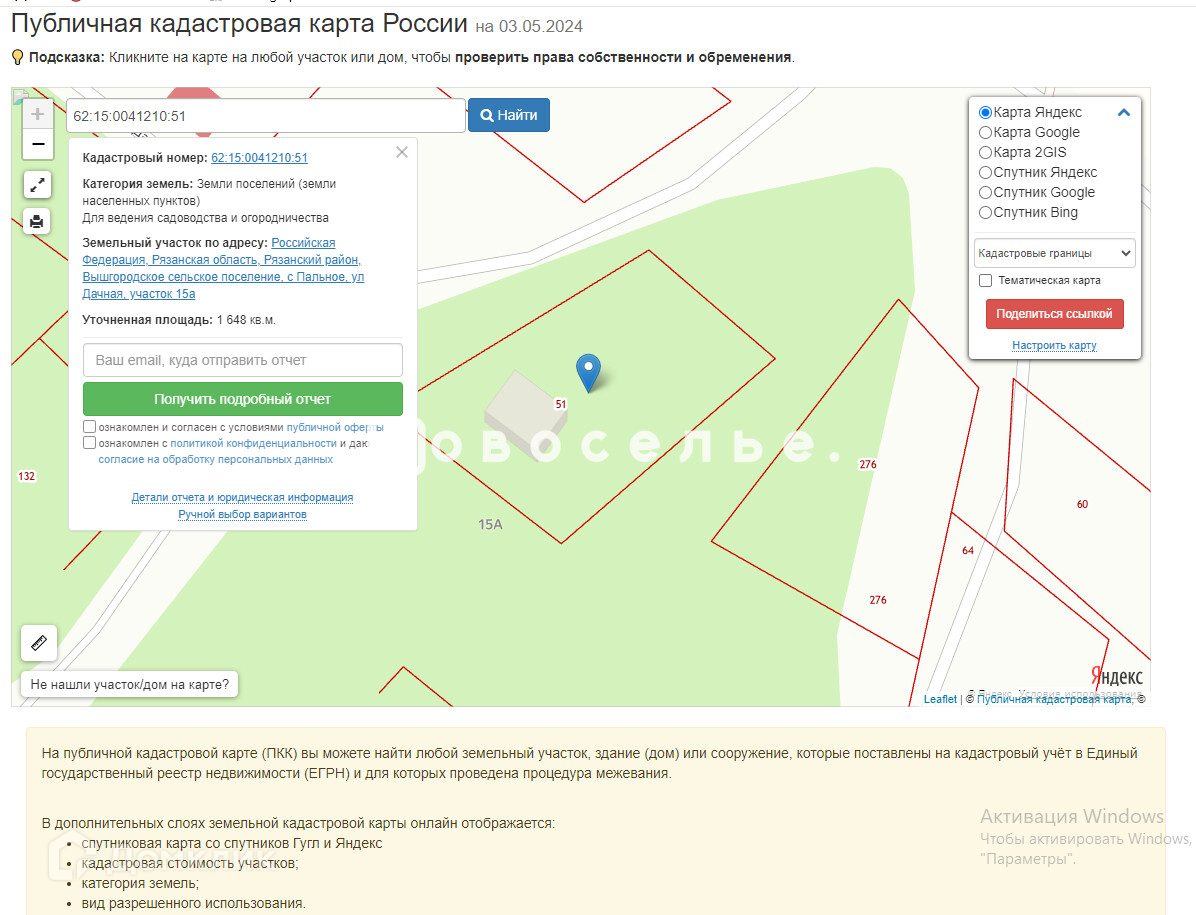Open Детали отчета и юридическая информация link
Image resolution: width=1196 pixels, height=915 pixels.
tap(243, 497)
